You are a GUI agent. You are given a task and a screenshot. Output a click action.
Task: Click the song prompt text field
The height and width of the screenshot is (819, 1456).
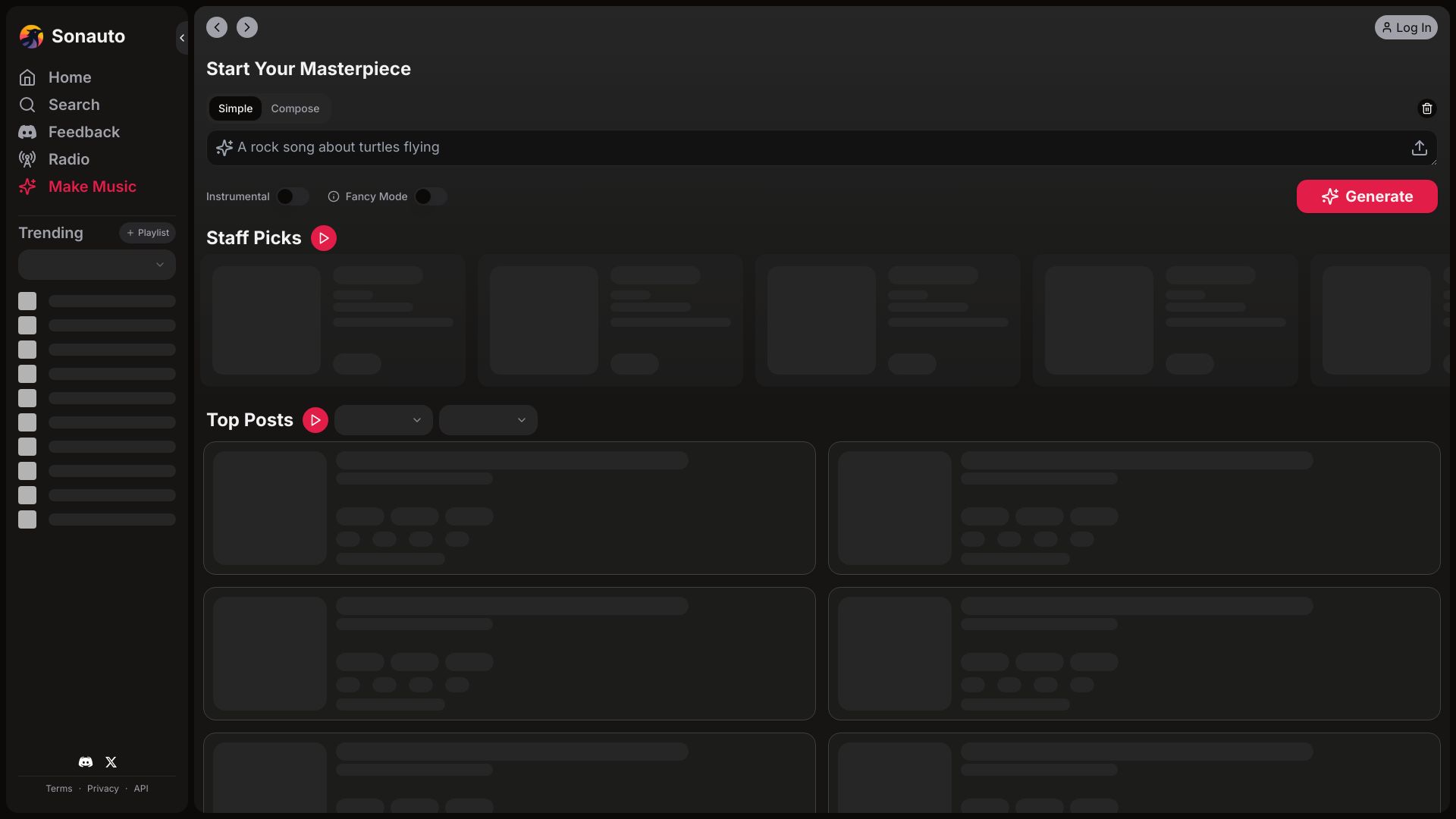click(x=822, y=148)
